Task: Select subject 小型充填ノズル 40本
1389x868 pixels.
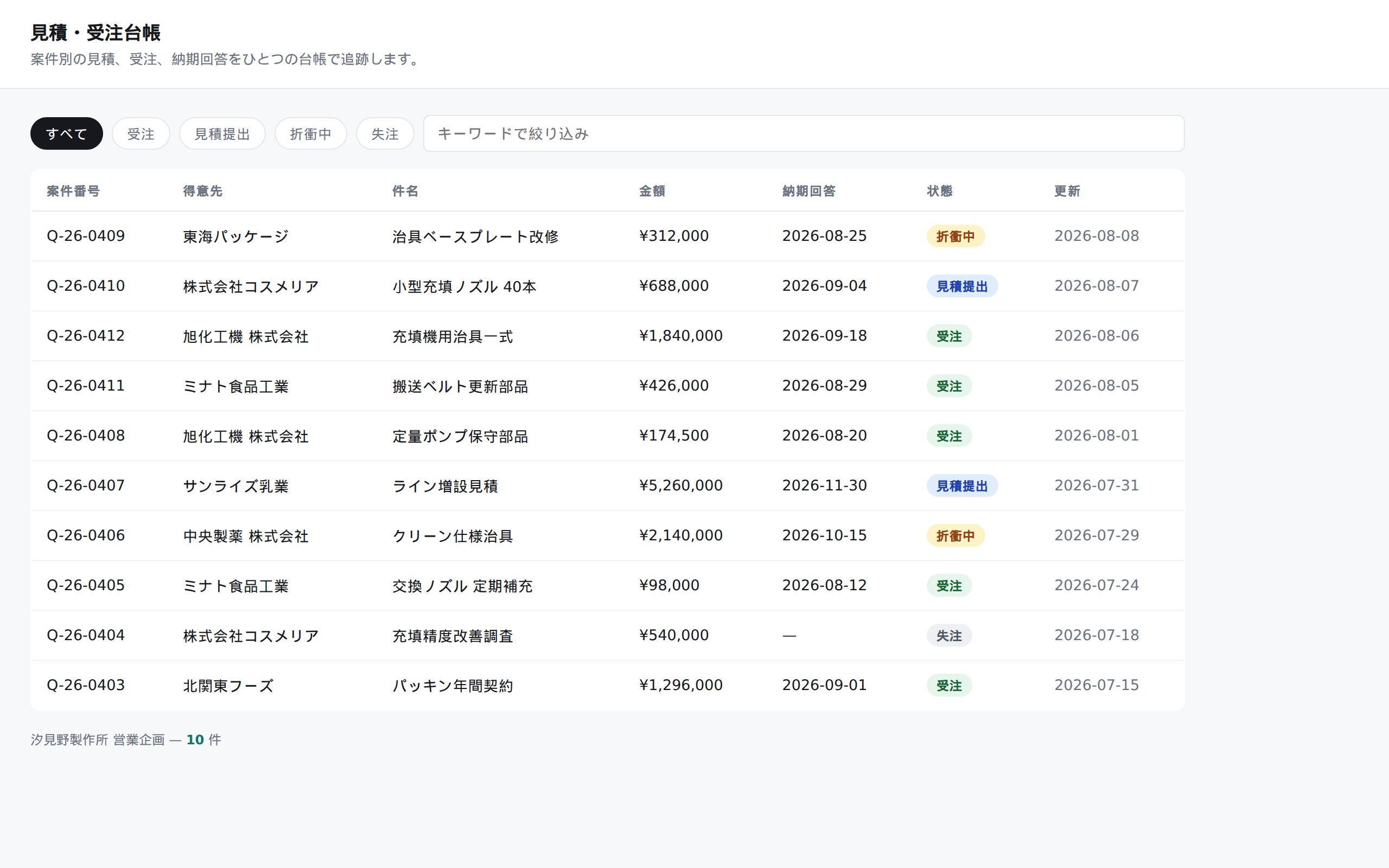Action: [x=464, y=286]
